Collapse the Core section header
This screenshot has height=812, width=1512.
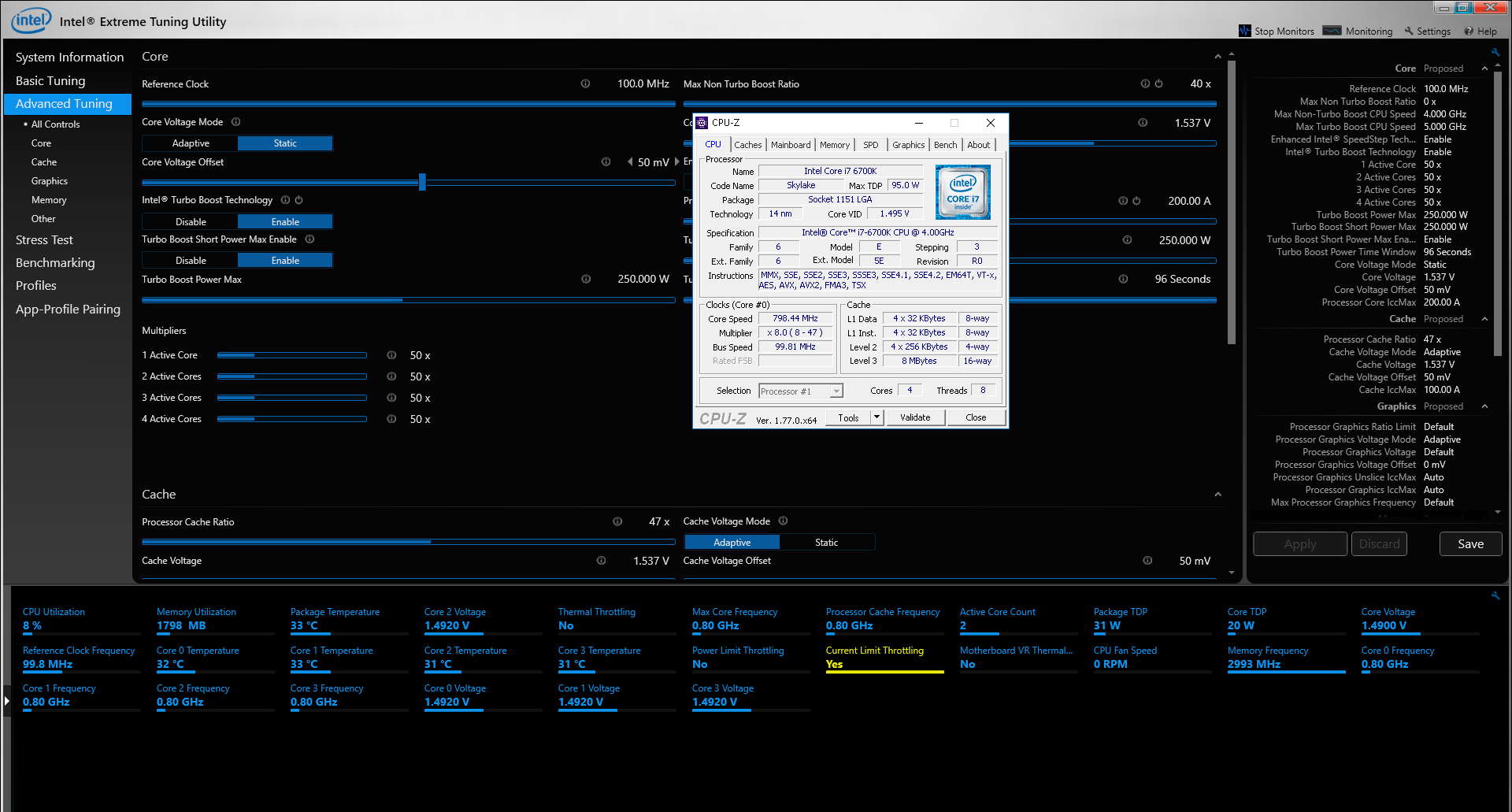tap(1217, 57)
